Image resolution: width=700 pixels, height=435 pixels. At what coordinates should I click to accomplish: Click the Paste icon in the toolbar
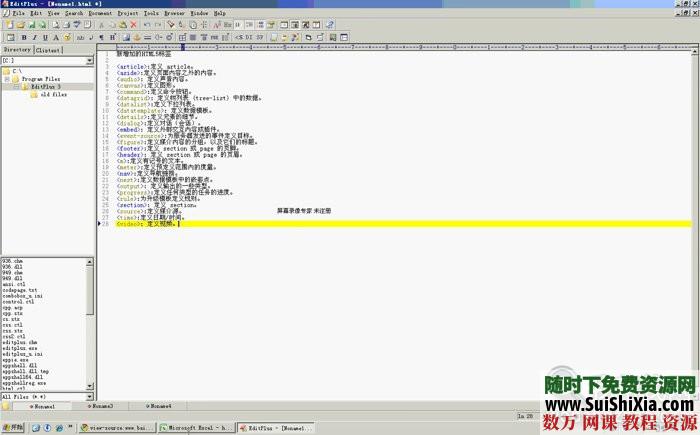pos(122,25)
